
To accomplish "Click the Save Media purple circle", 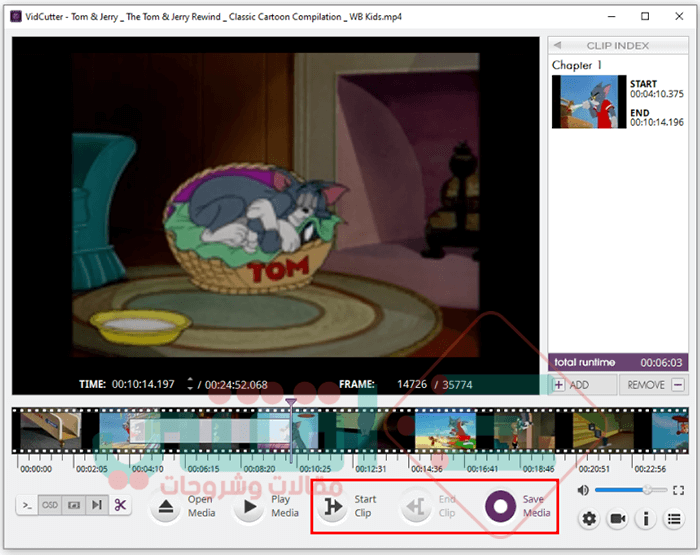I will point(500,506).
